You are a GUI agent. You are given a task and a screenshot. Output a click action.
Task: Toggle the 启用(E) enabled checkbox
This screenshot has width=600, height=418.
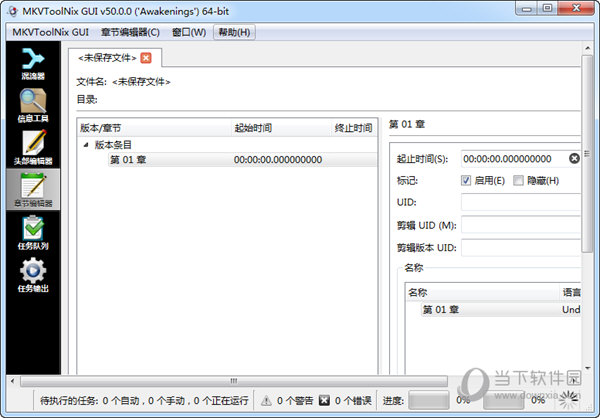click(x=466, y=180)
